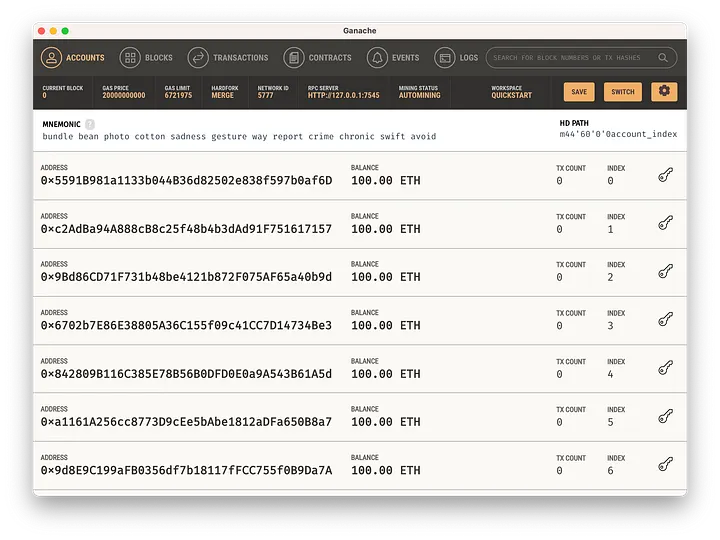
Task: Focus the block numbers search field
Action: point(572,58)
